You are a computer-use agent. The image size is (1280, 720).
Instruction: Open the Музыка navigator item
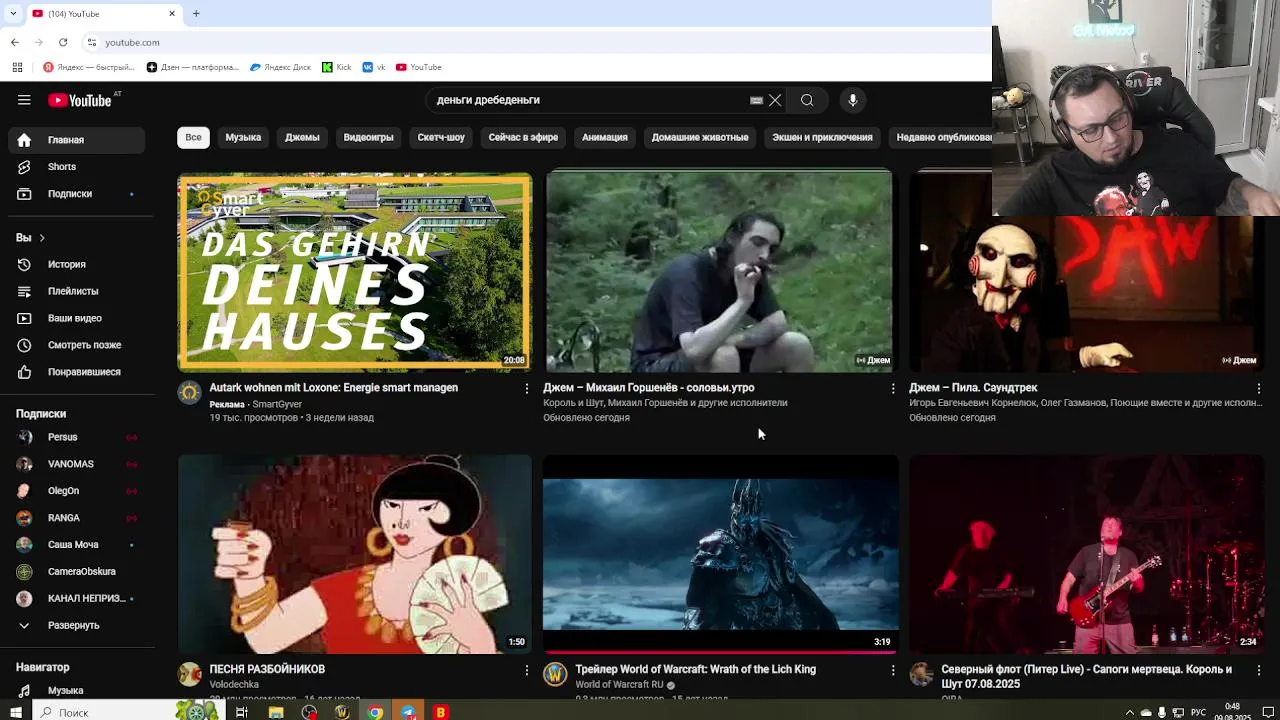[76, 690]
